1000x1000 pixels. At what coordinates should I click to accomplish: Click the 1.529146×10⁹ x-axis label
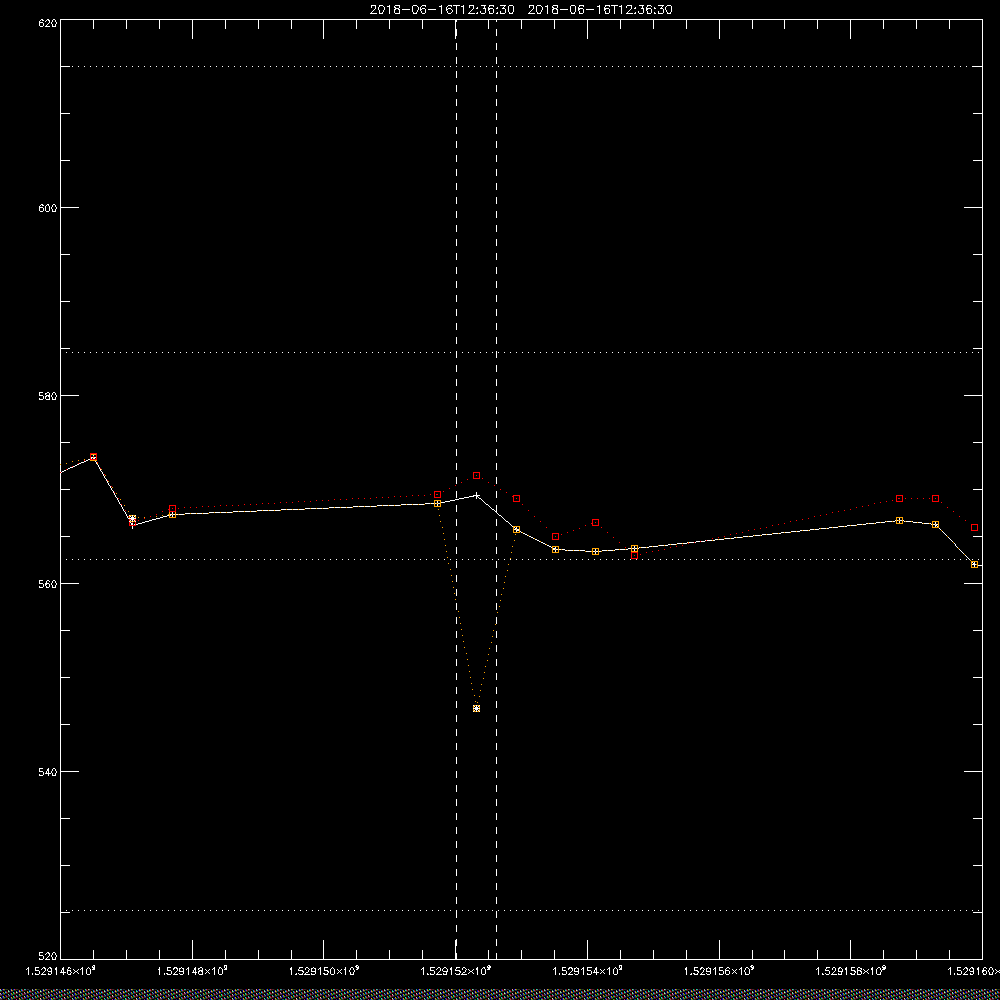pos(60,971)
